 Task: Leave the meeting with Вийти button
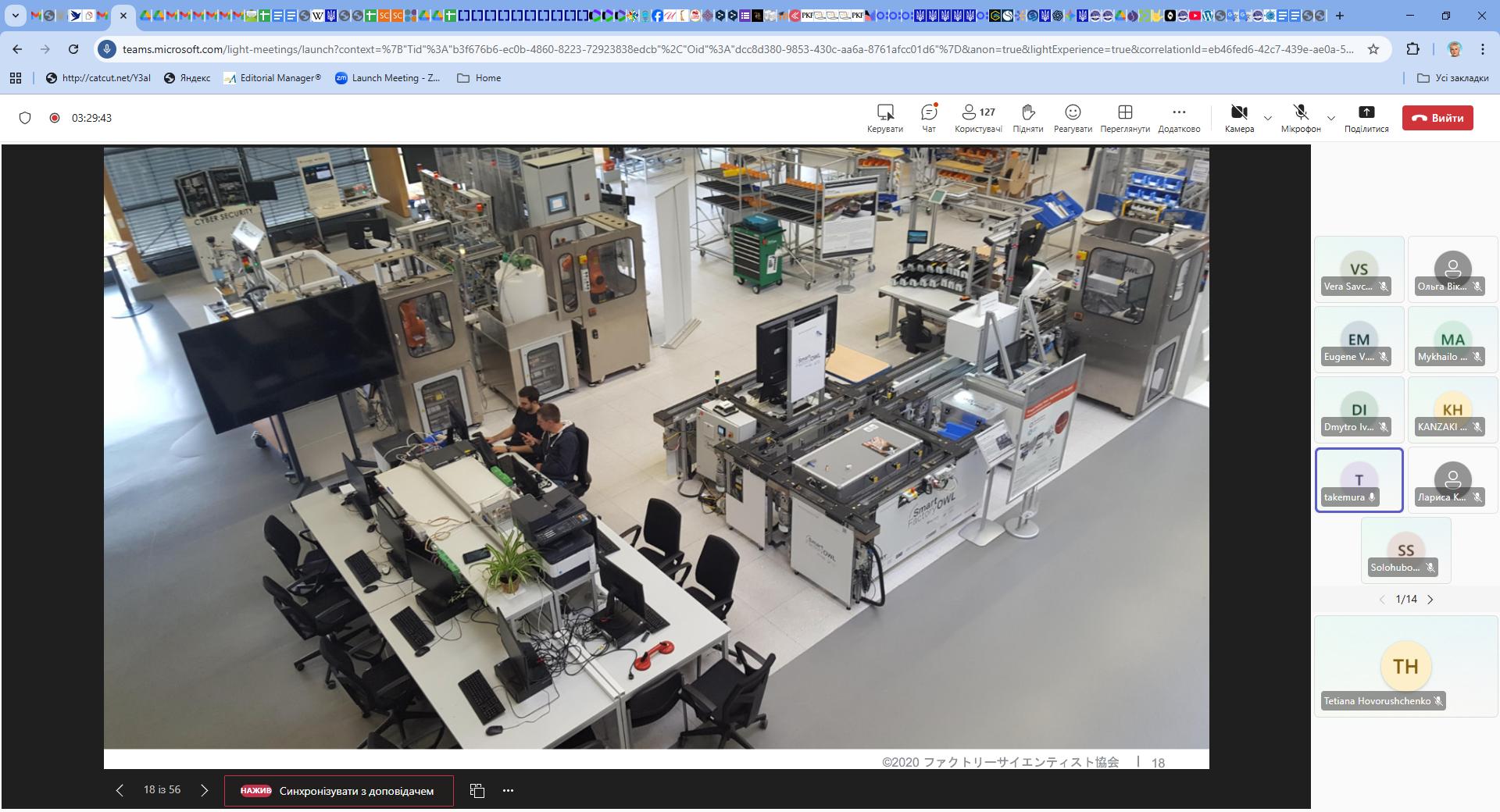pos(1437,118)
